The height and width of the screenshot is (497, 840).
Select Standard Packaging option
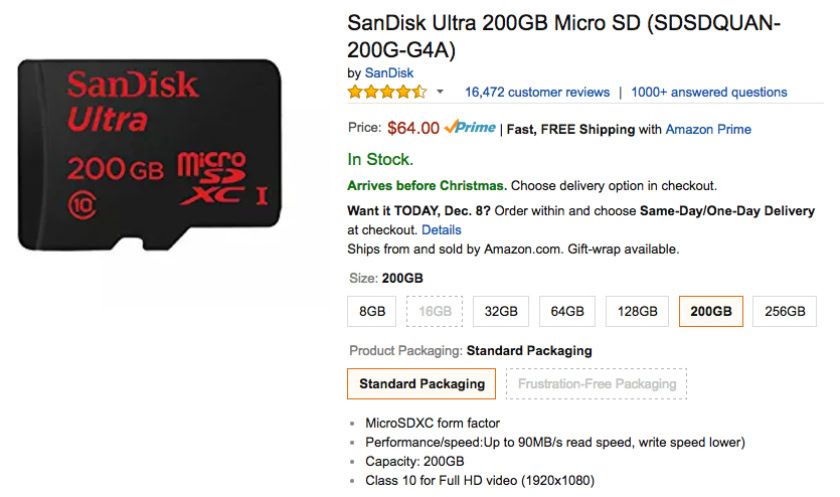(x=422, y=384)
